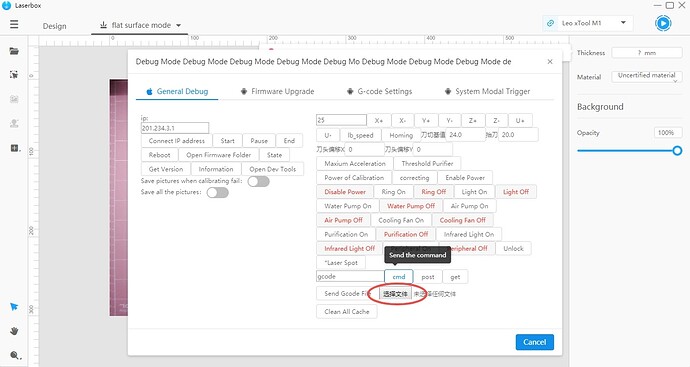Viewport: 690px width, 367px height.
Task: Click the choose file button
Action: (395, 294)
